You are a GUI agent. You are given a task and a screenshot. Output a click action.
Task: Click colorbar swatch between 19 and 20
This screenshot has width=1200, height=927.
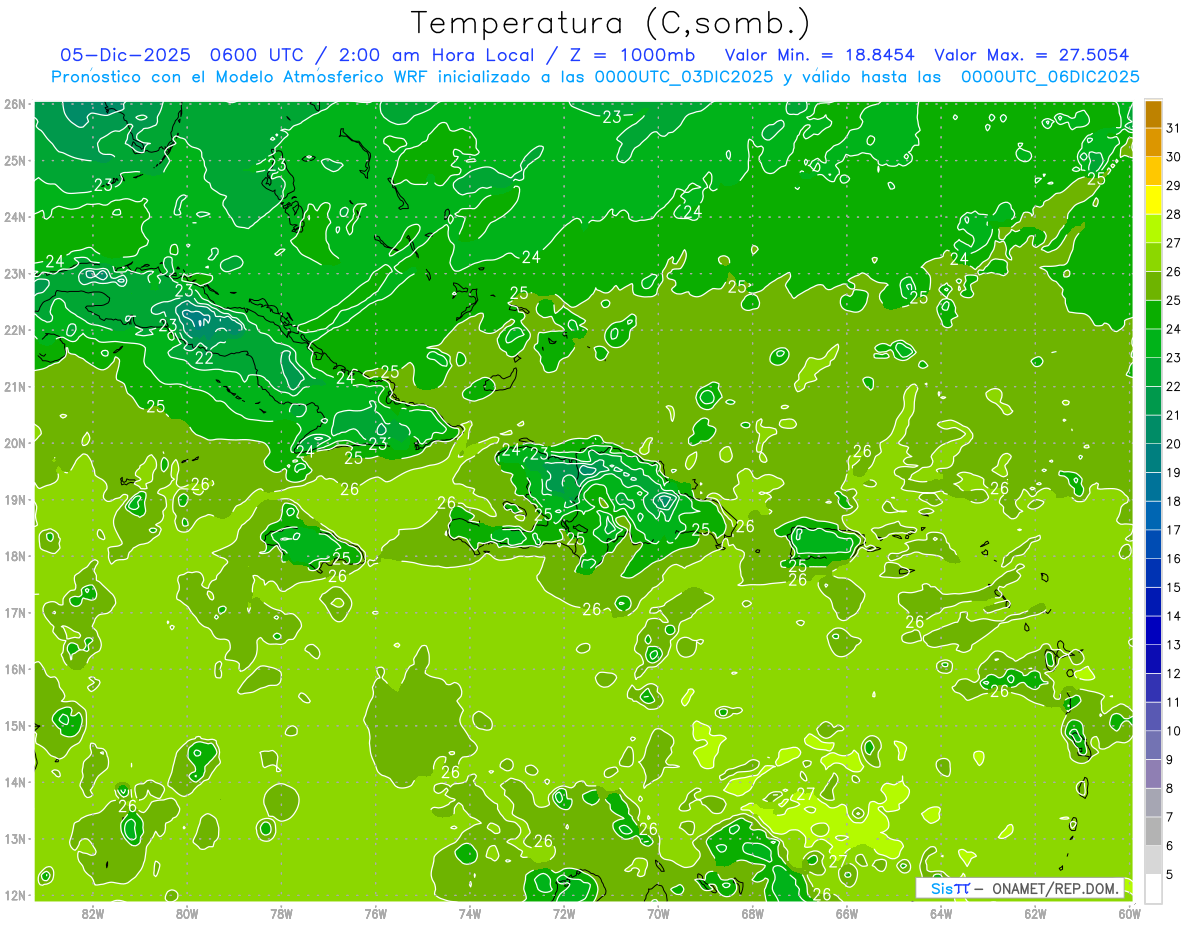point(1153,457)
